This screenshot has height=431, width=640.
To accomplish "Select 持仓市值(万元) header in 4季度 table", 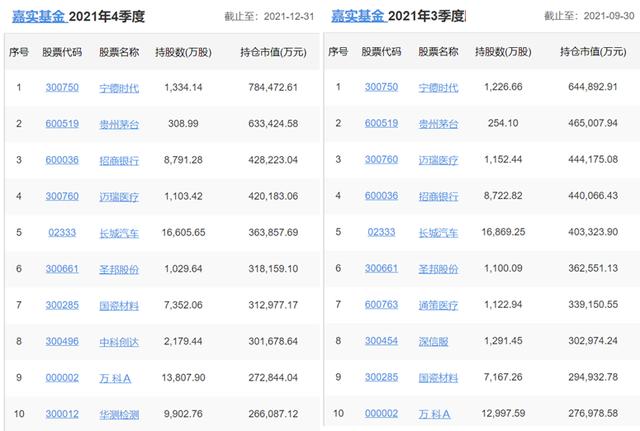I will 273,52.
